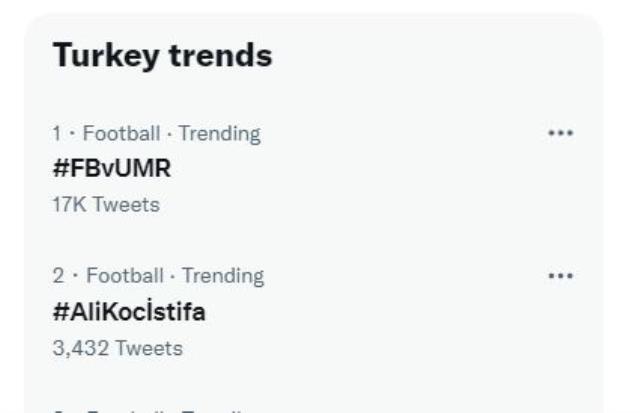Open three-dot menu beside #AliKocİstifa

point(561,276)
